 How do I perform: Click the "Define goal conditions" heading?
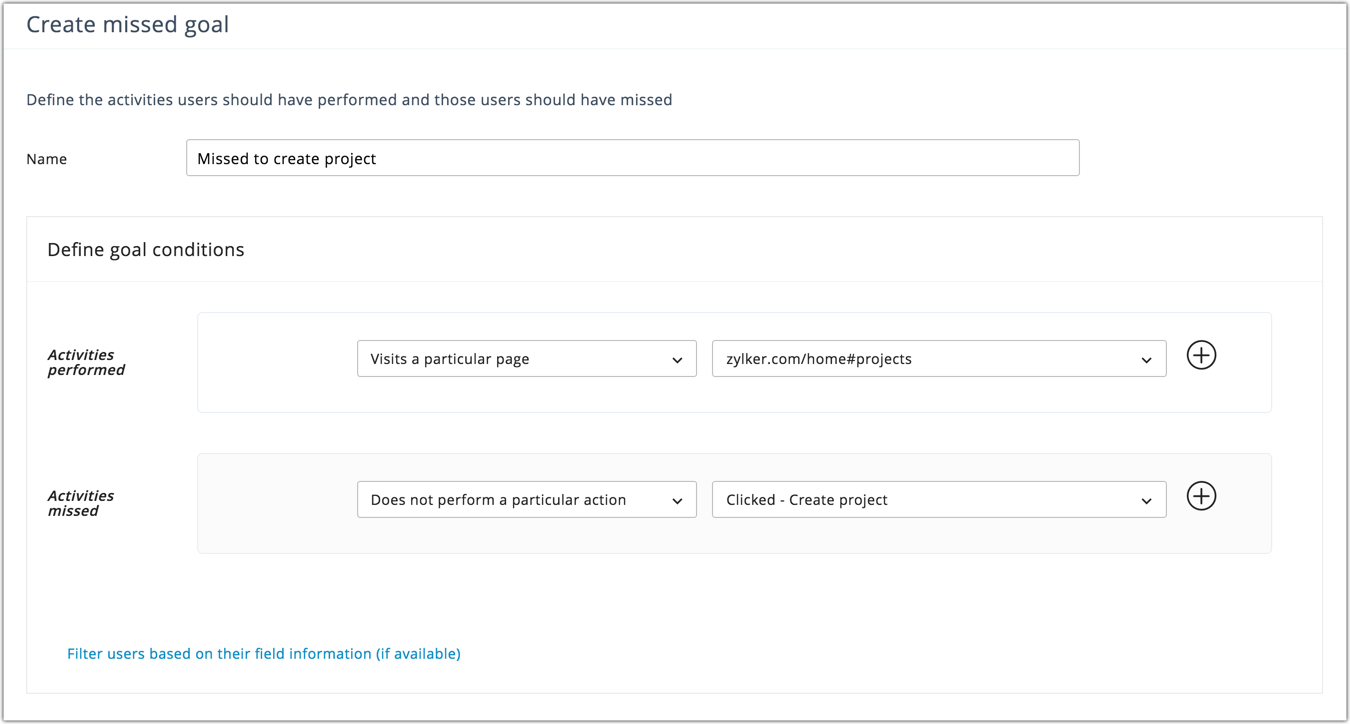coord(145,250)
